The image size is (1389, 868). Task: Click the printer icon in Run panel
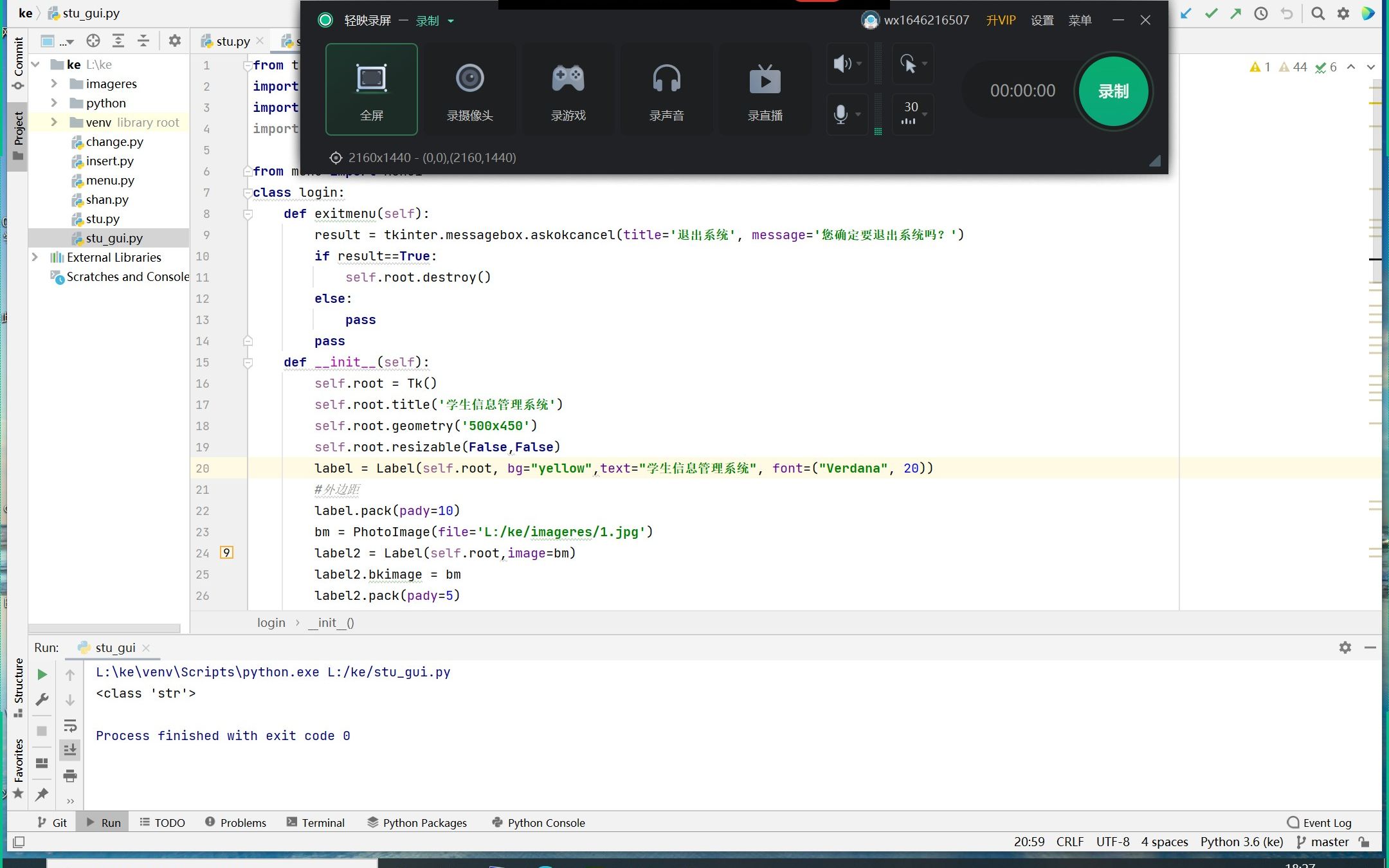coord(70,776)
